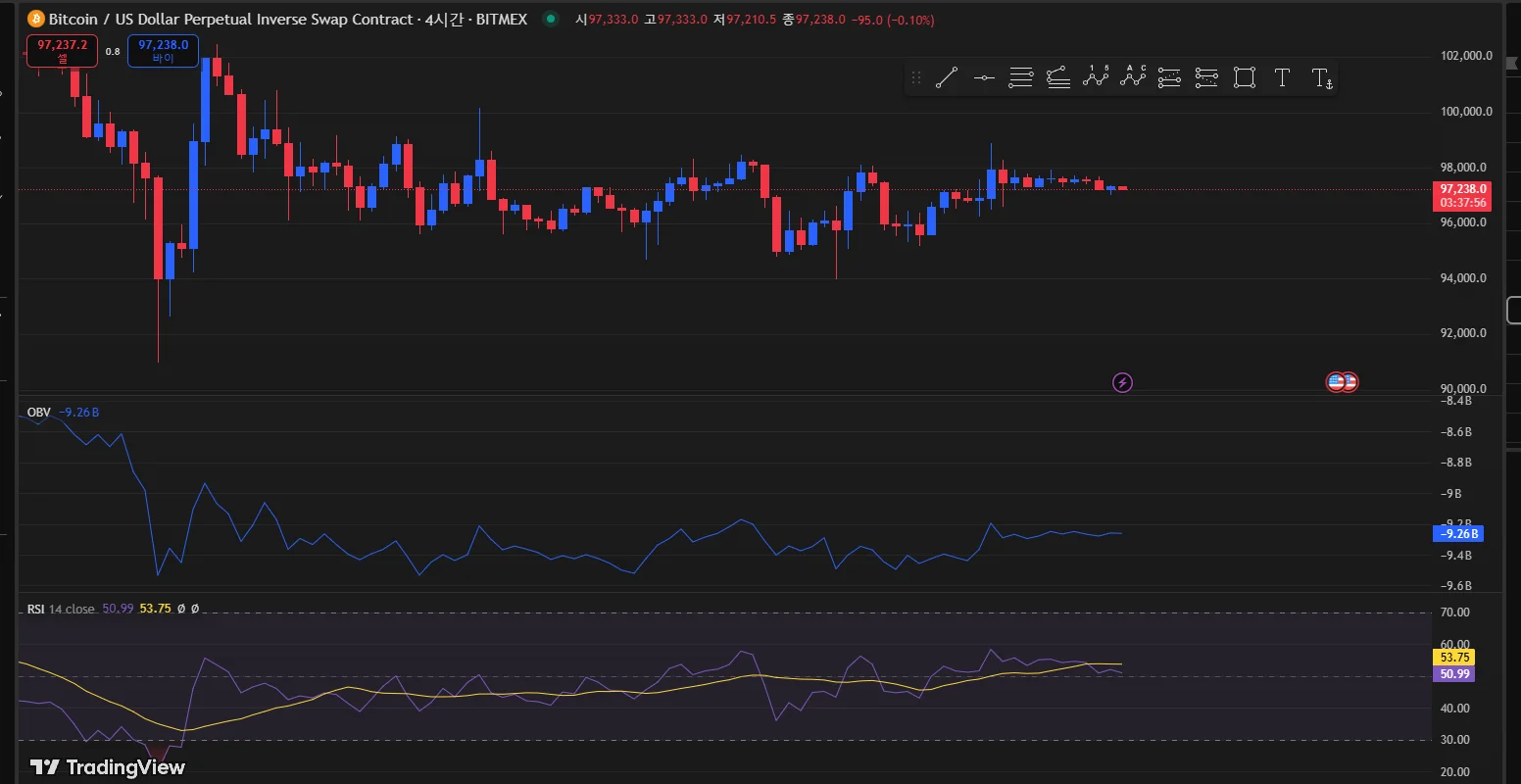This screenshot has height=784, width=1521.
Task: Pick the Trend-Based Fib Extension tool
Action: [x=1058, y=78]
